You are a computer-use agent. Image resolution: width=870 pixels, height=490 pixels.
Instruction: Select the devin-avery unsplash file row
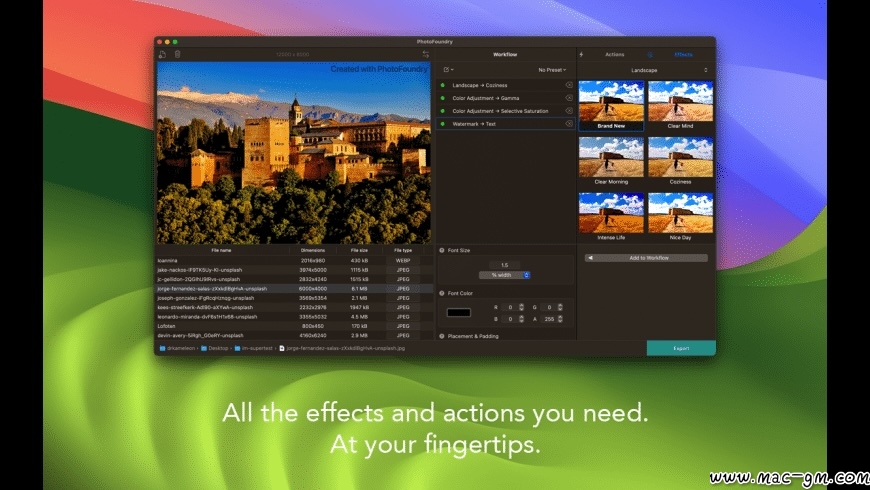click(294, 336)
